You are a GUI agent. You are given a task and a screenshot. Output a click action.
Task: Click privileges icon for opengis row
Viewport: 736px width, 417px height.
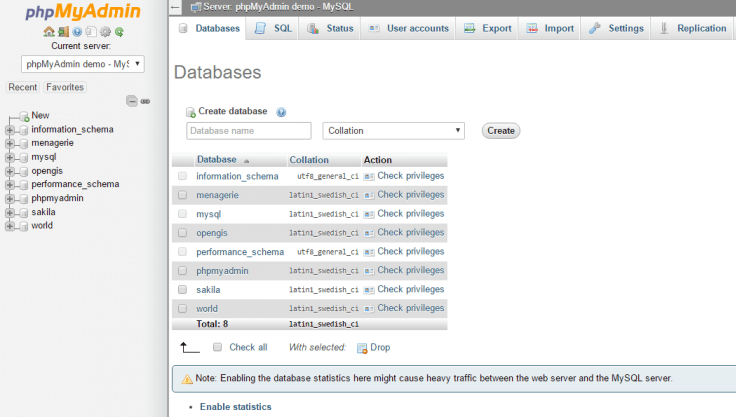point(369,233)
